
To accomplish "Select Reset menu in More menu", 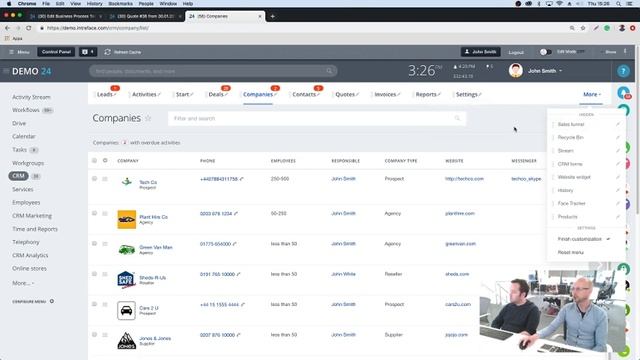I will tap(571, 252).
